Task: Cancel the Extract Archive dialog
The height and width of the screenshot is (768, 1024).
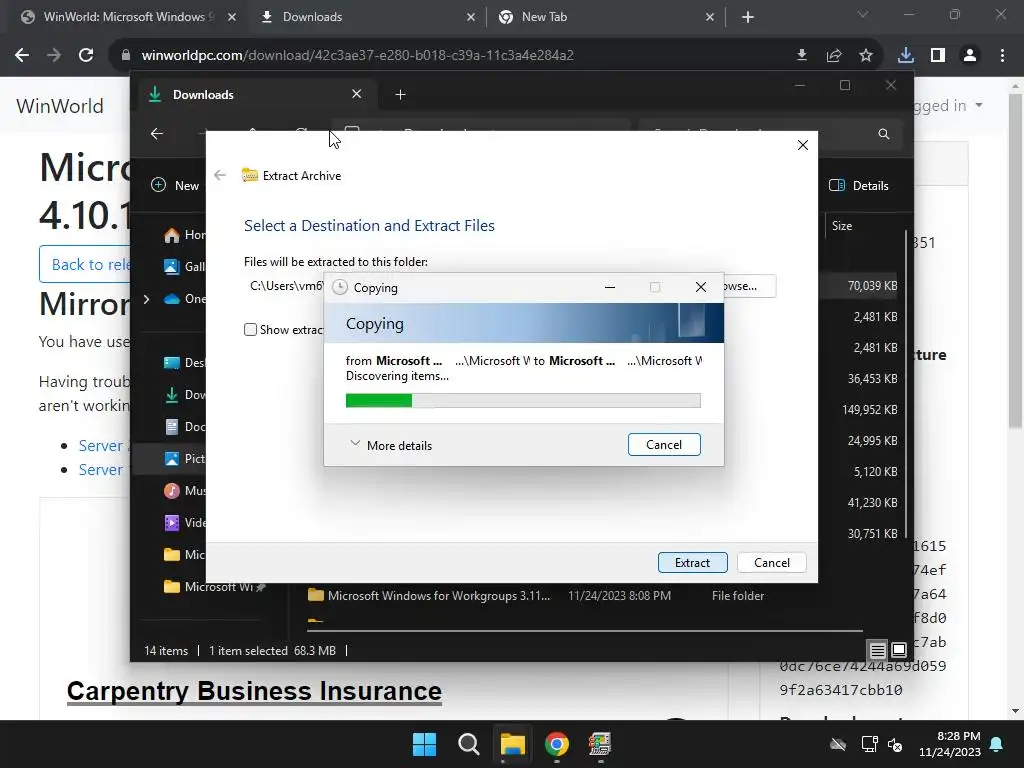Action: click(x=772, y=563)
